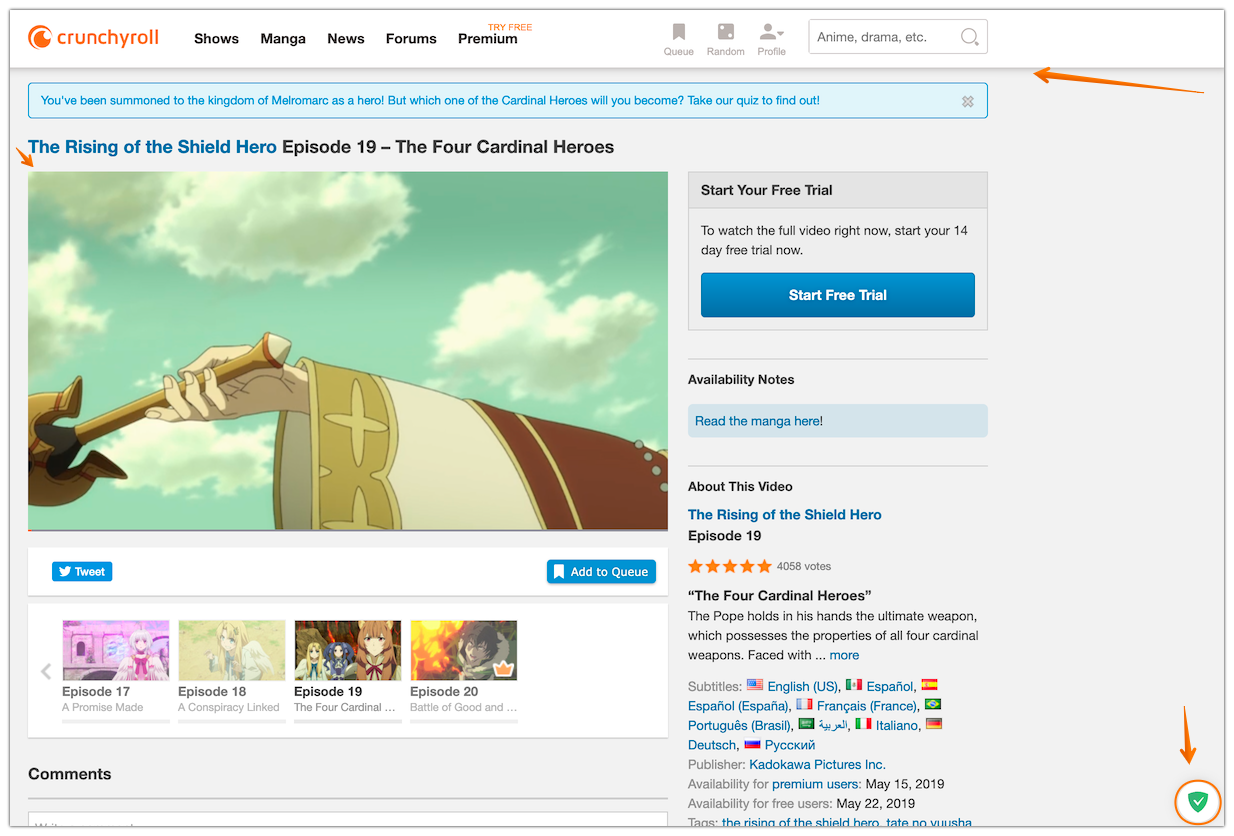Viewport: 1234px width, 836px height.
Task: Click Start Free Trial button
Action: [837, 295]
